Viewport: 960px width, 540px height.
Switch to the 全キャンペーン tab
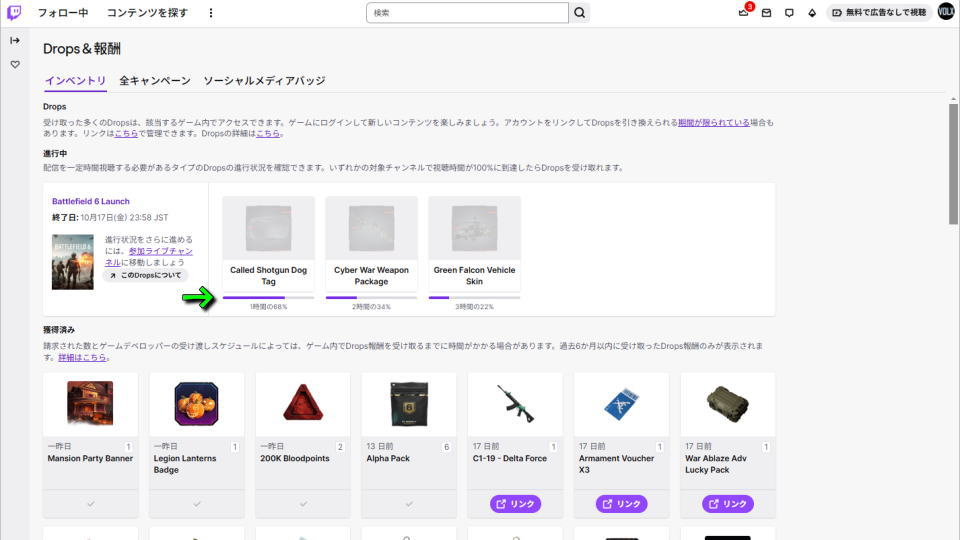coord(155,80)
